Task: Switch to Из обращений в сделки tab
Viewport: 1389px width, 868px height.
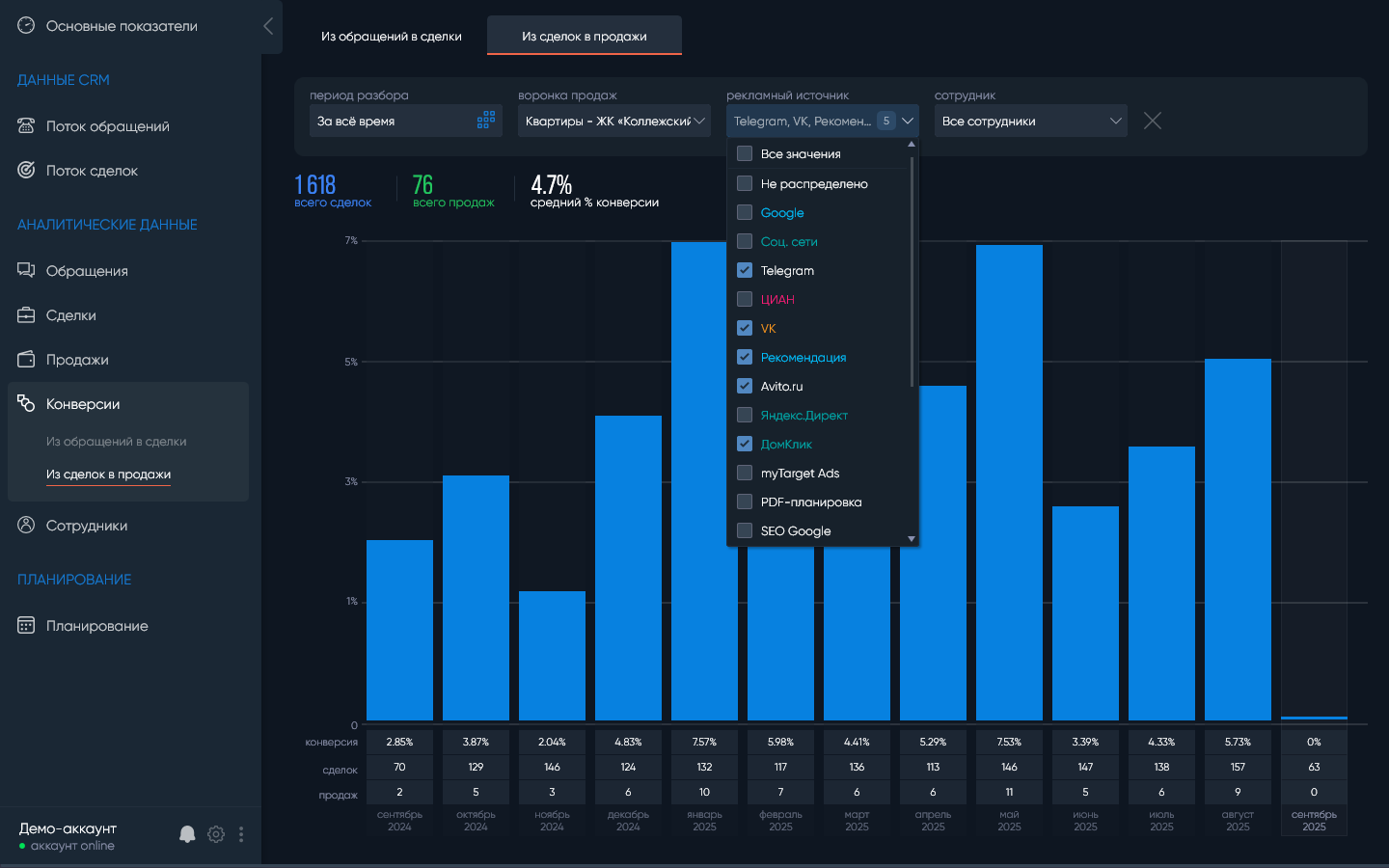Action: (391, 37)
